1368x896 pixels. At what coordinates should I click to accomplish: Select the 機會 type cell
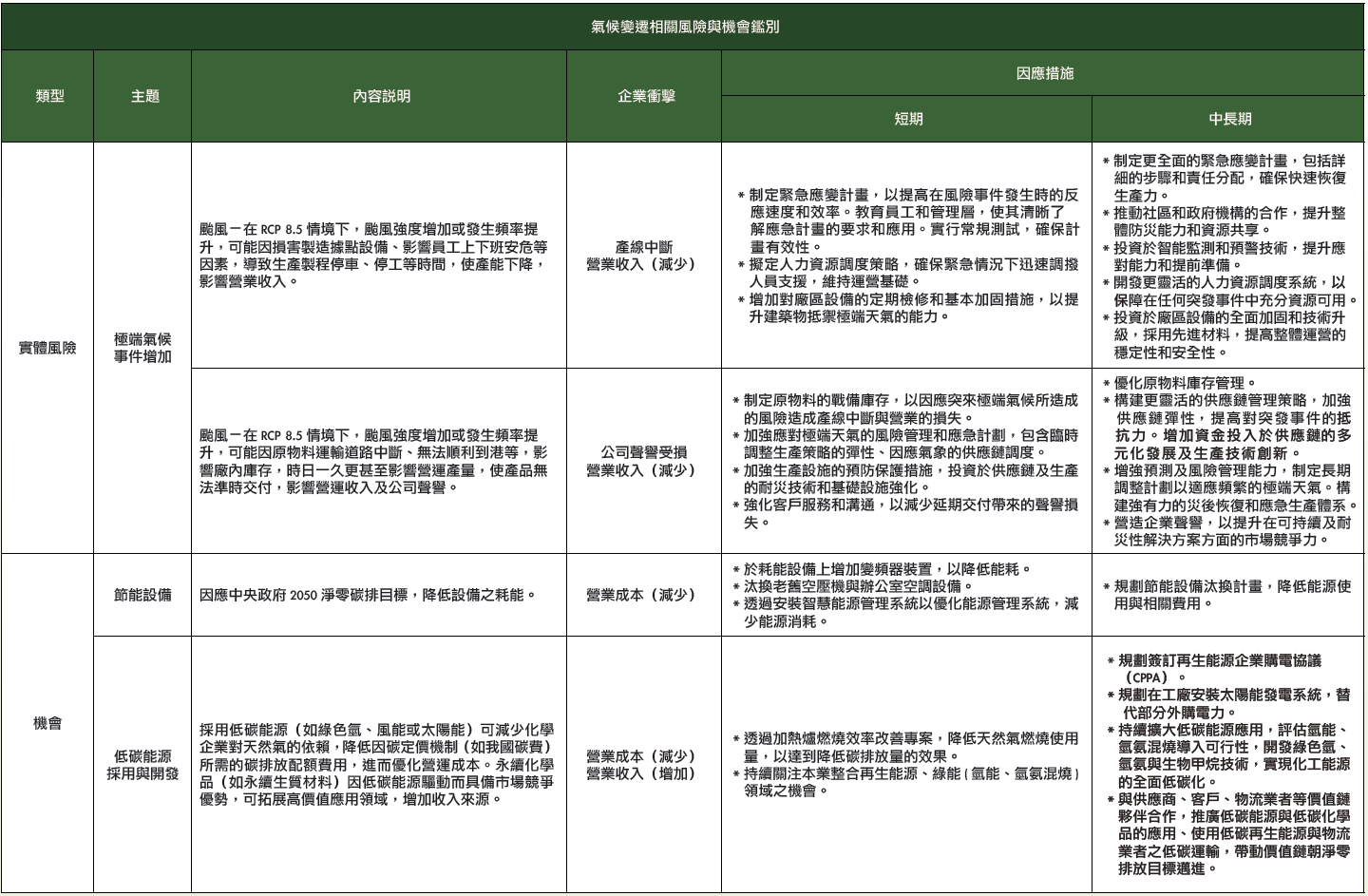(x=47, y=723)
